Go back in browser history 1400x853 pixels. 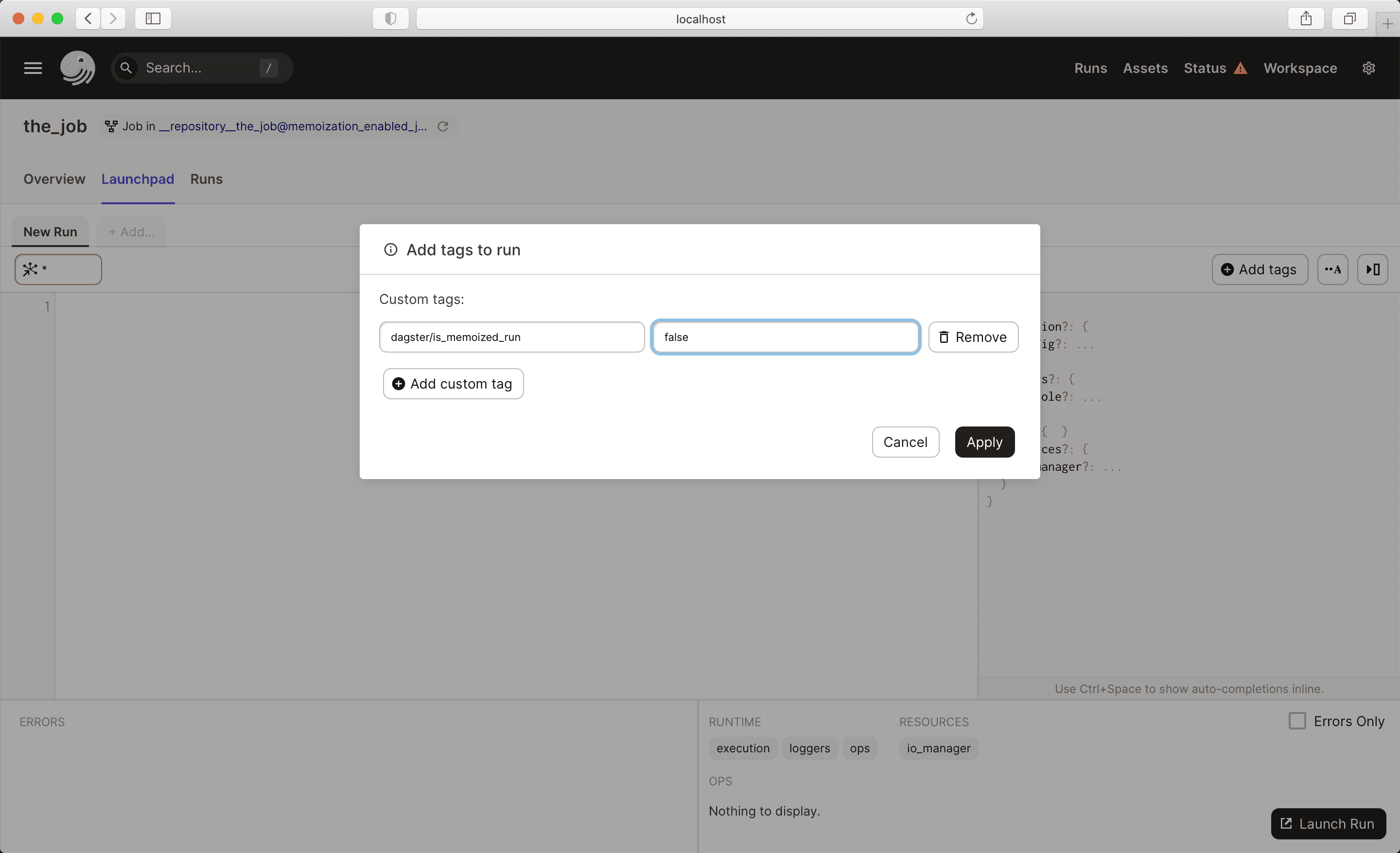(88, 18)
